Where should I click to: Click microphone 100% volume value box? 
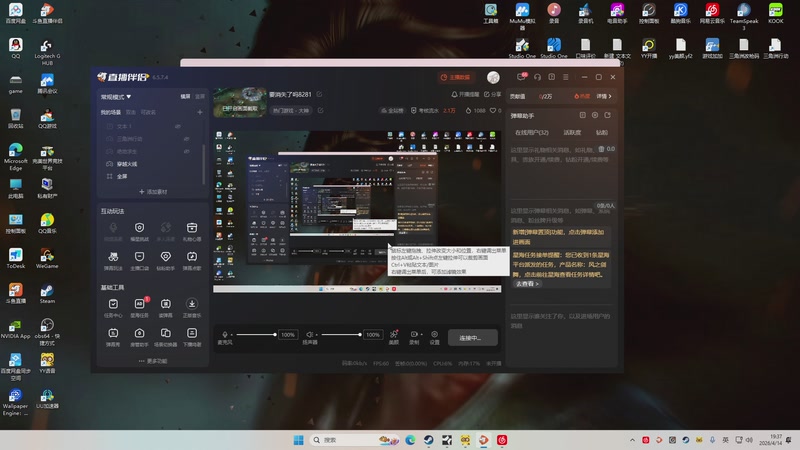click(288, 335)
